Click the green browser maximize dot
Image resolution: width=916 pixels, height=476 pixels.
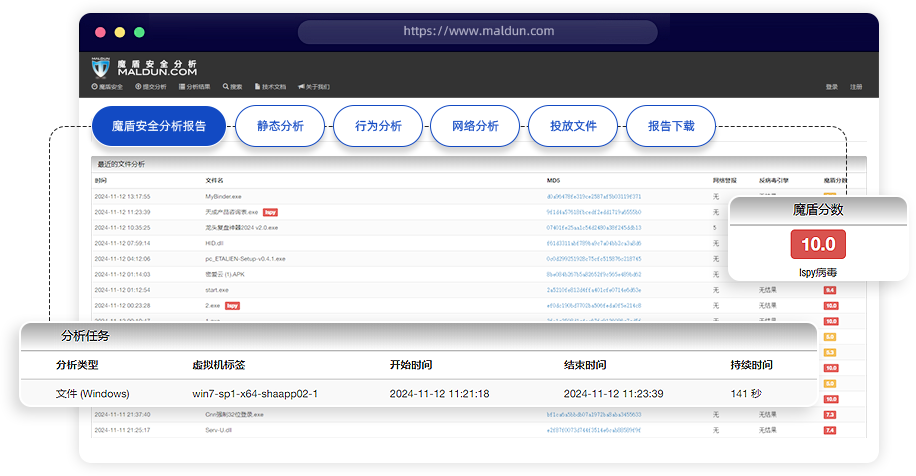[139, 32]
